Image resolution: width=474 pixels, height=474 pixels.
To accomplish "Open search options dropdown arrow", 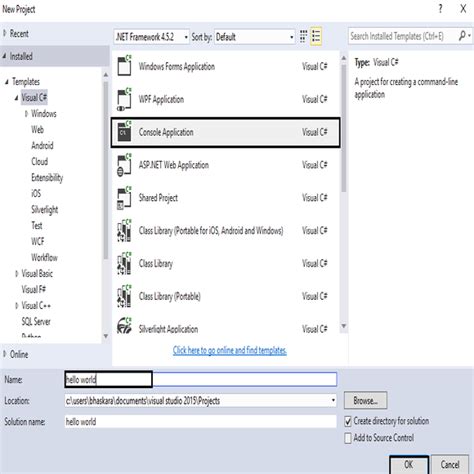I will (469, 35).
